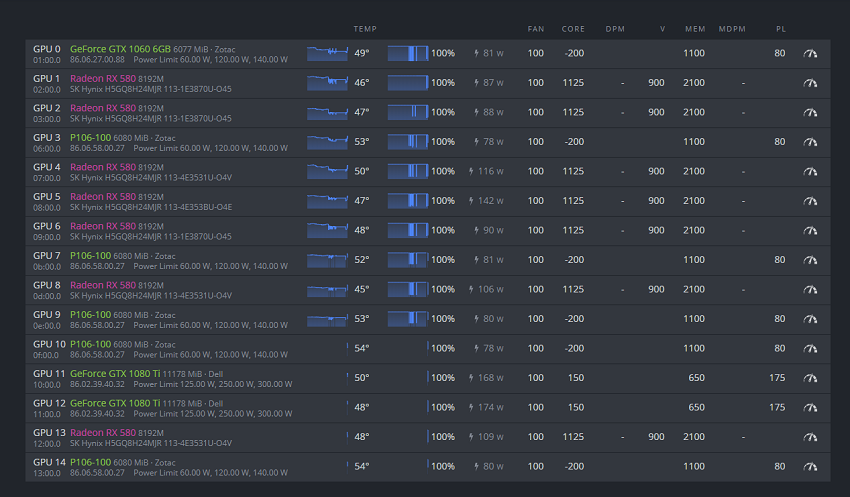The width and height of the screenshot is (850, 497).
Task: Click GPU 6 fan value 100
Action: click(x=536, y=230)
